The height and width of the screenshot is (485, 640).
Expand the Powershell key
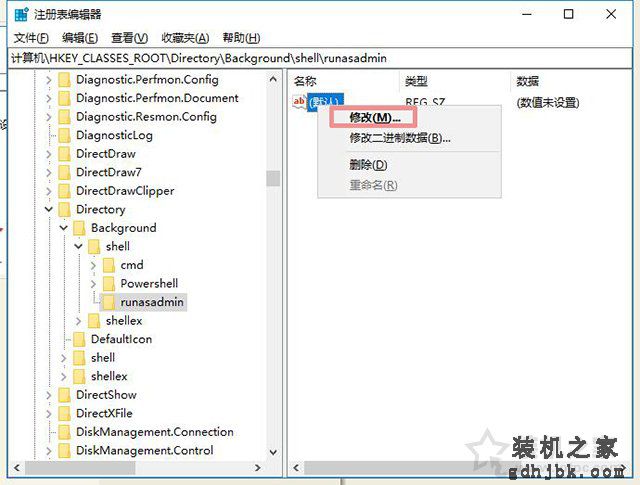(x=93, y=284)
